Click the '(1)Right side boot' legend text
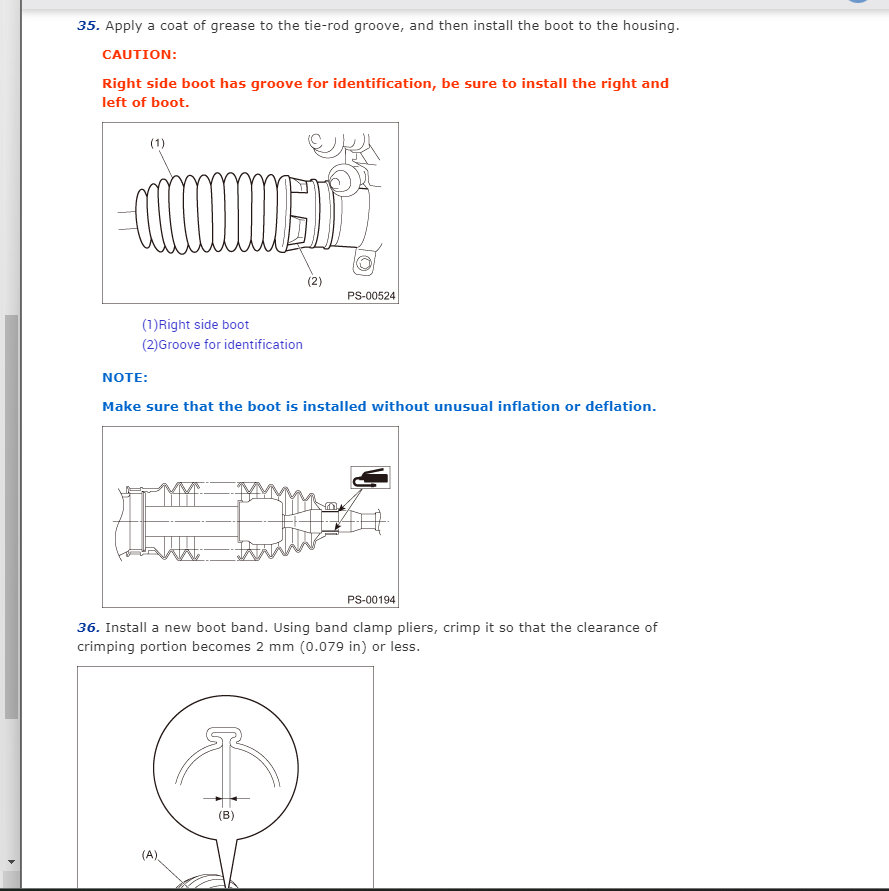 click(195, 324)
